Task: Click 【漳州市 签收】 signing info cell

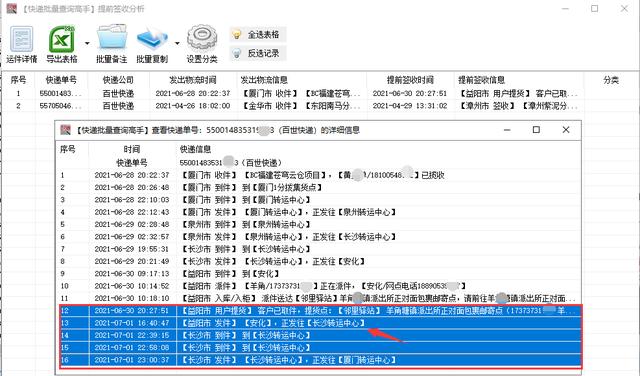Action: (x=518, y=106)
